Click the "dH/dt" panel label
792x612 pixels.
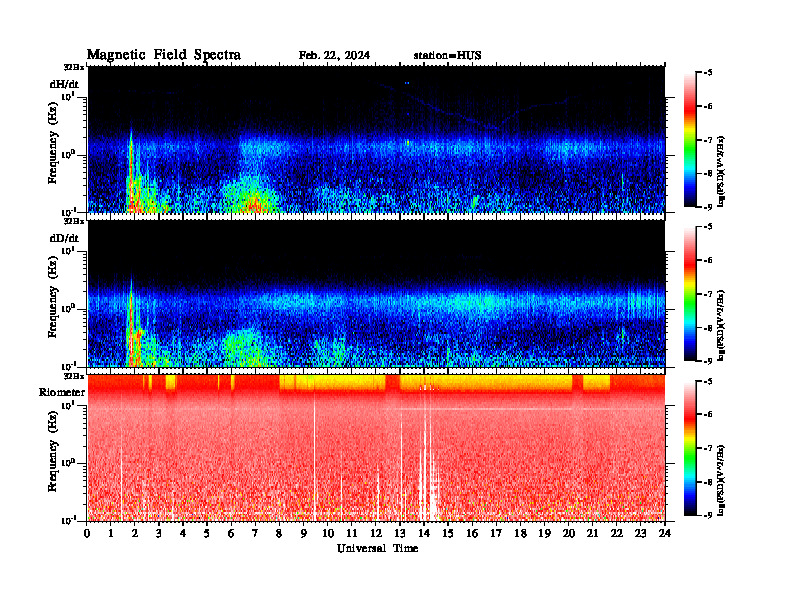64,84
